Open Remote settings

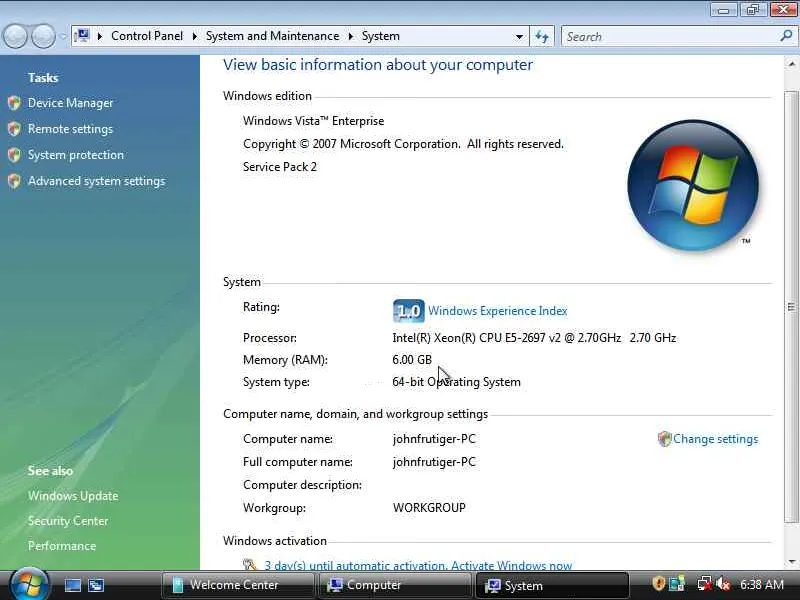[x=70, y=129]
